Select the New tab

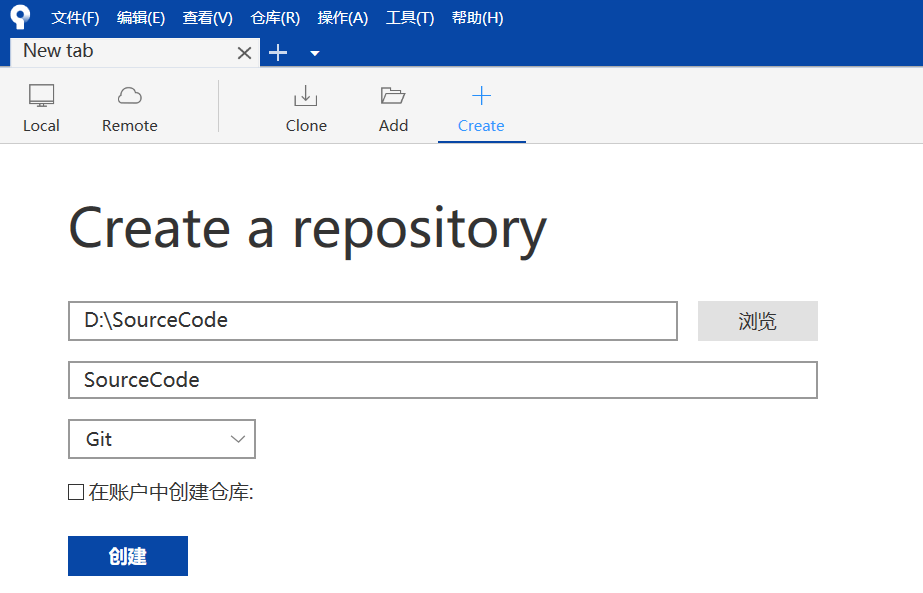tap(120, 51)
